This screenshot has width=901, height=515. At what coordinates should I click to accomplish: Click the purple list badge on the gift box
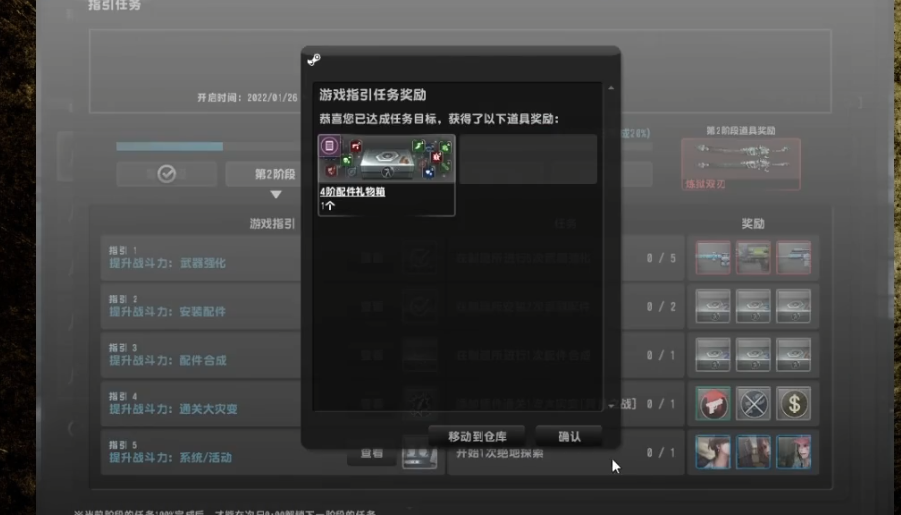(330, 146)
